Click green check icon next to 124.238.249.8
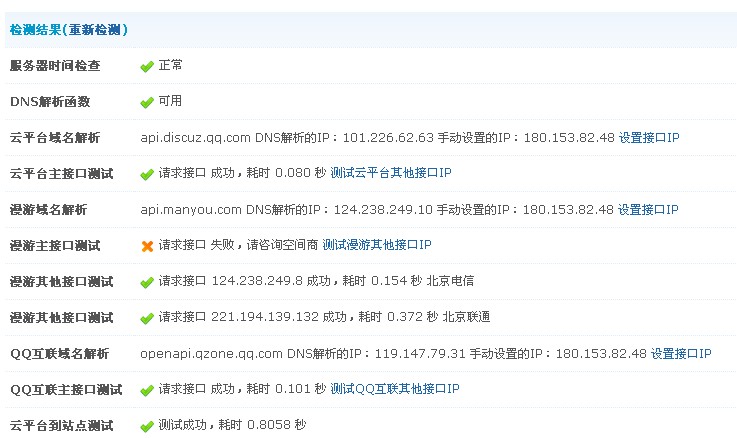This screenshot has width=737, height=438. (x=147, y=282)
